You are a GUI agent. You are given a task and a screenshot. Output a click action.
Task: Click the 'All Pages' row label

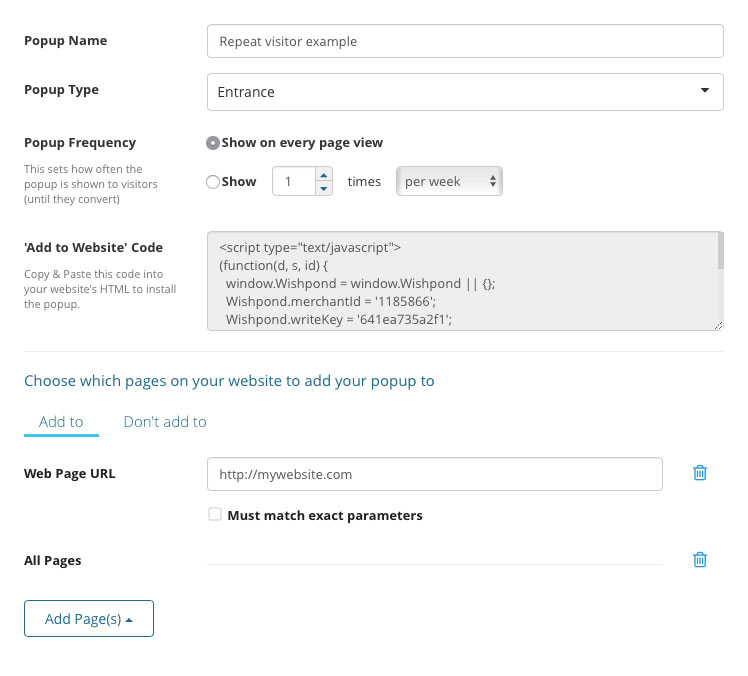pyautogui.click(x=53, y=560)
